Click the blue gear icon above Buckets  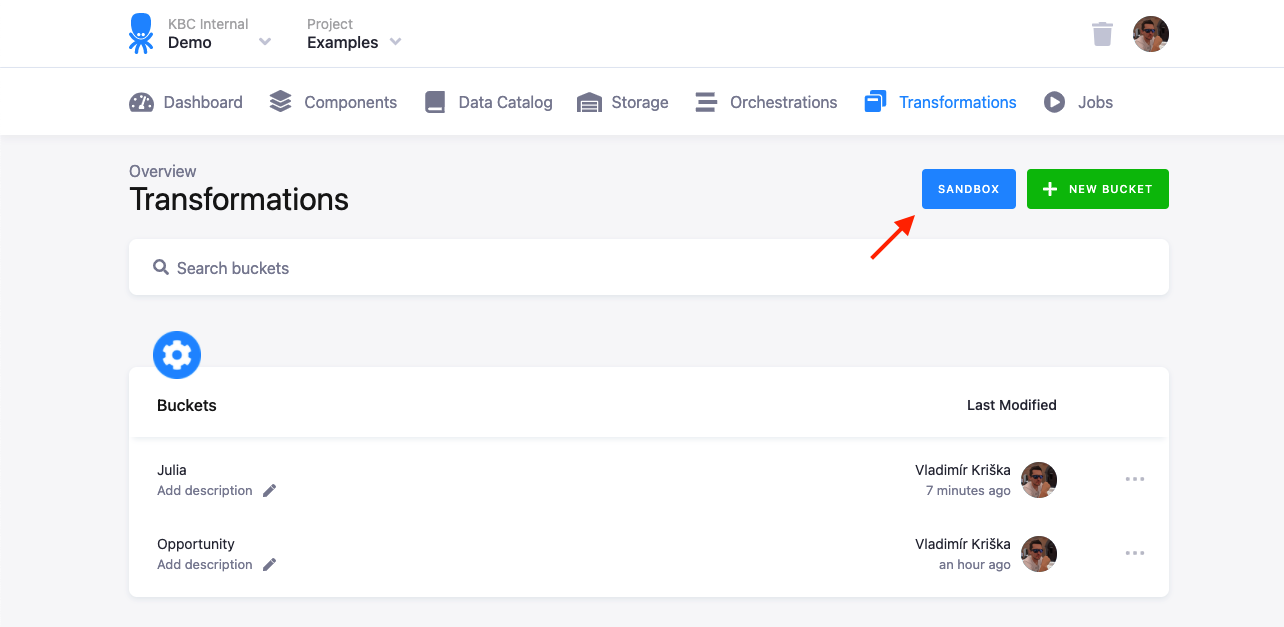click(x=177, y=354)
